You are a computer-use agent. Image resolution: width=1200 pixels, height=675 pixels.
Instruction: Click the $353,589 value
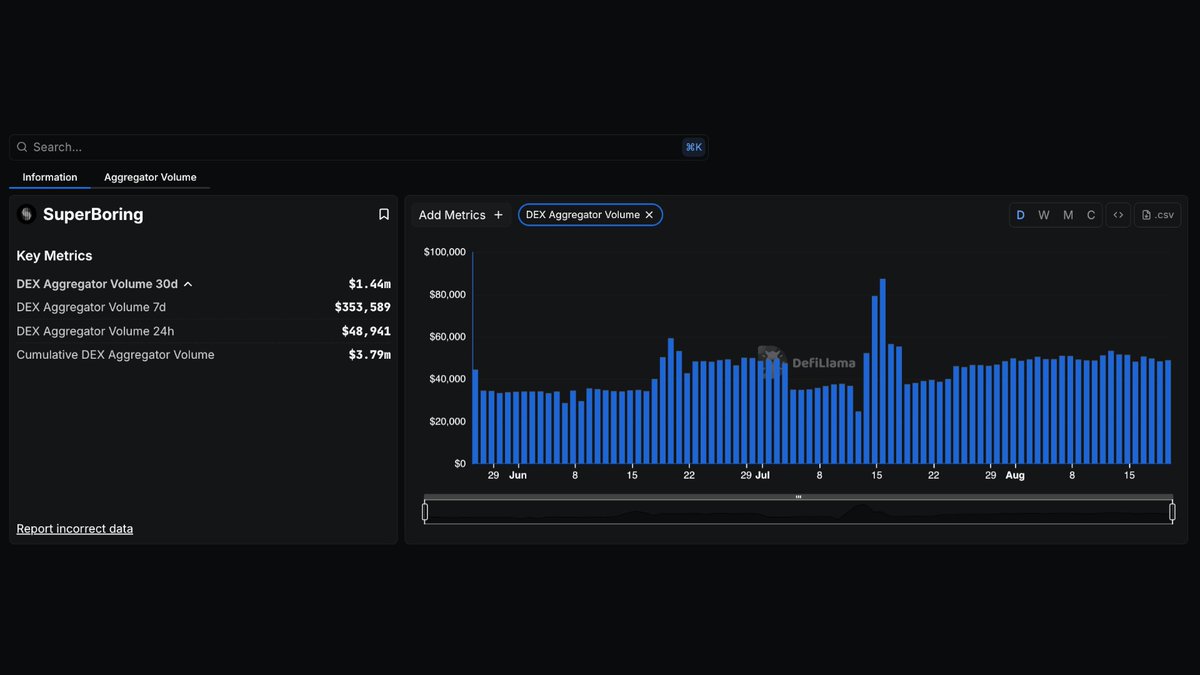[x=362, y=307]
